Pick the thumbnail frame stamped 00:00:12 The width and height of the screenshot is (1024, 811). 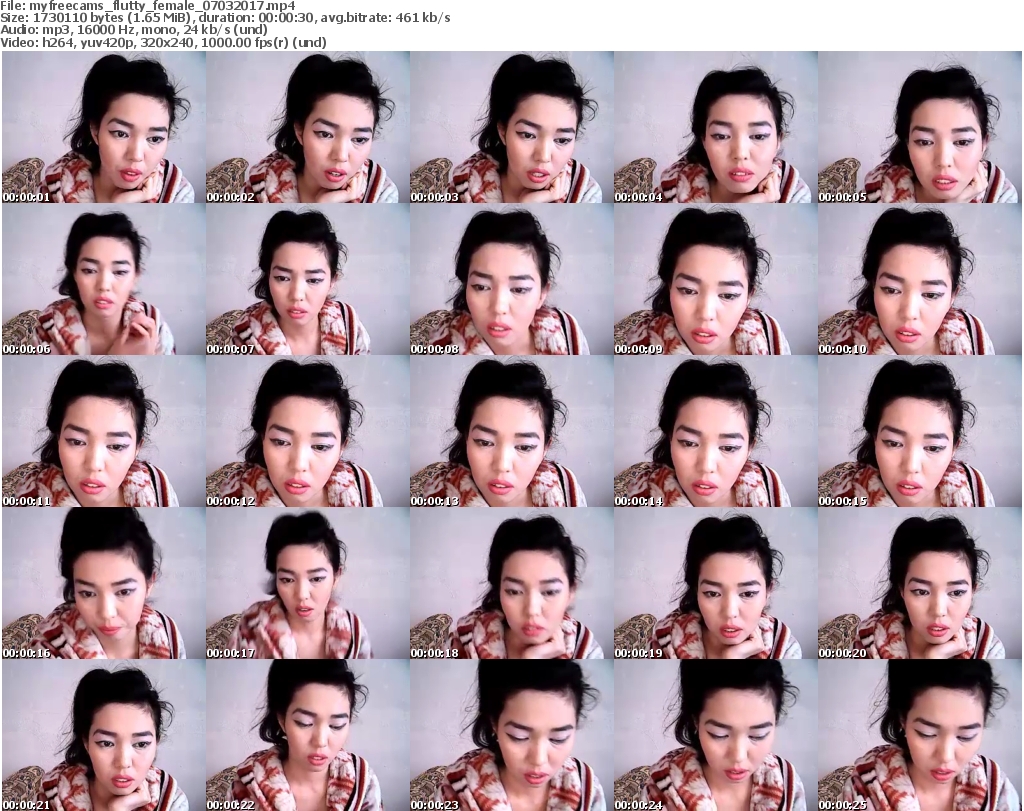pos(308,431)
